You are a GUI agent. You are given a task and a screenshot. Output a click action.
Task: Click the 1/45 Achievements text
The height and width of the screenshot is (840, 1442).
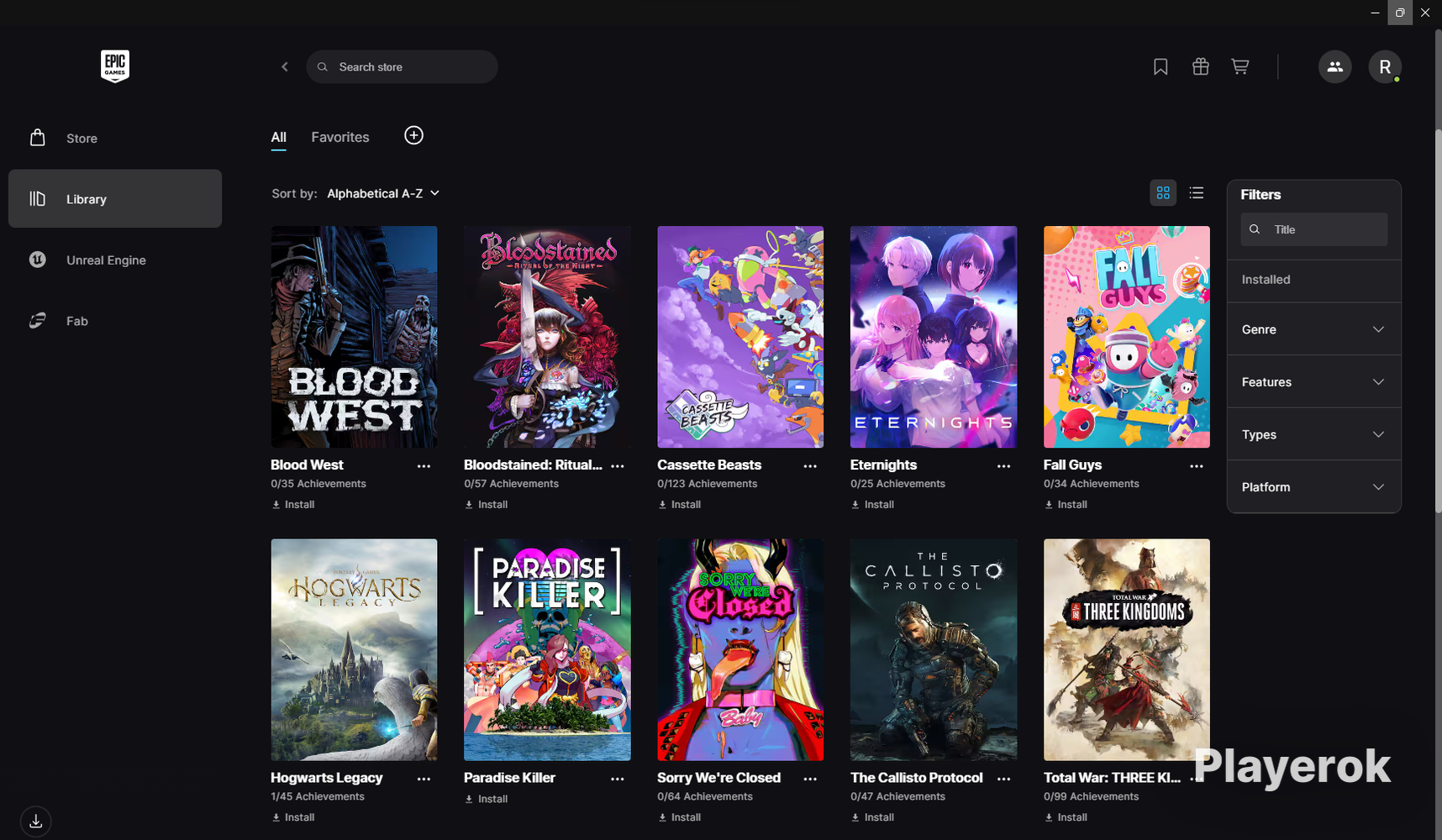(x=318, y=796)
